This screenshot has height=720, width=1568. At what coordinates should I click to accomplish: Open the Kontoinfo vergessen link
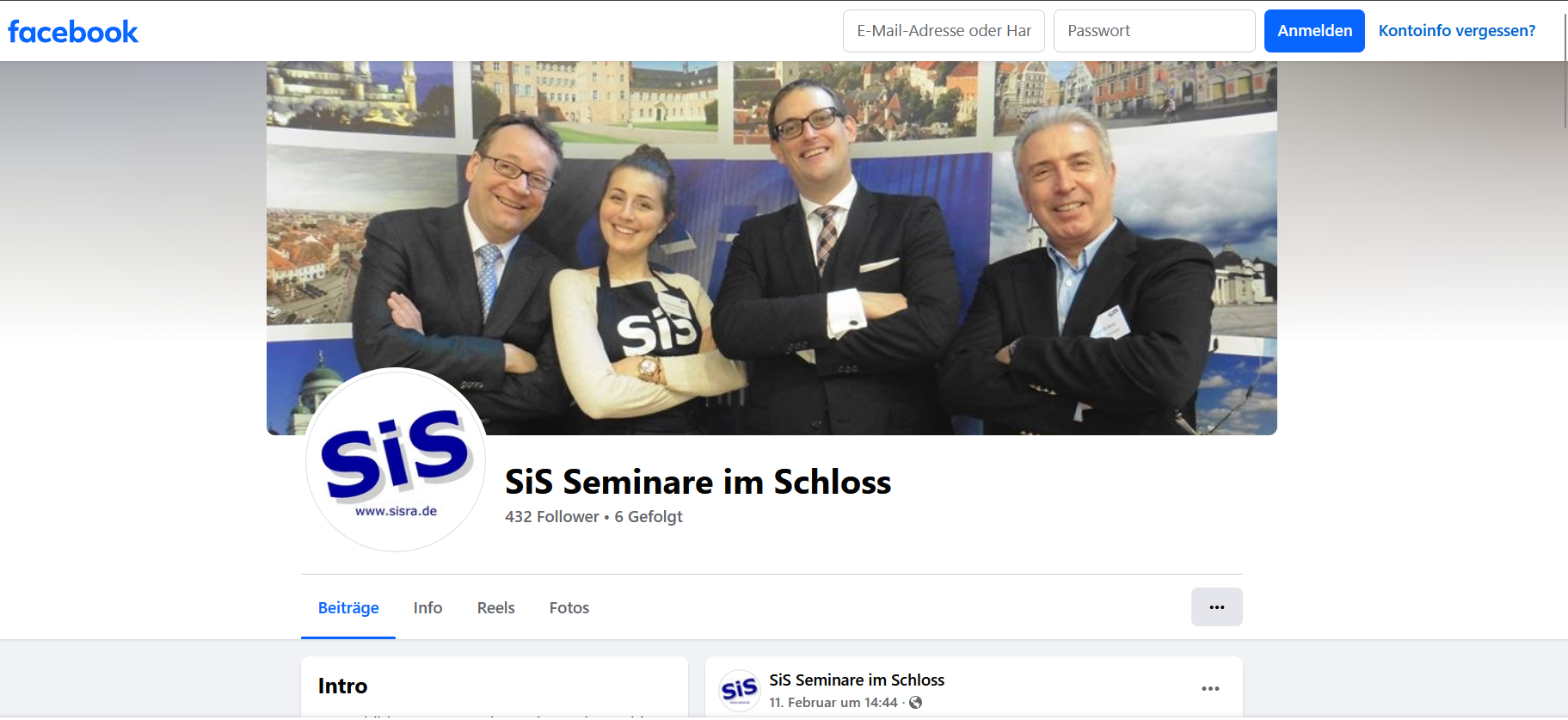click(x=1456, y=31)
